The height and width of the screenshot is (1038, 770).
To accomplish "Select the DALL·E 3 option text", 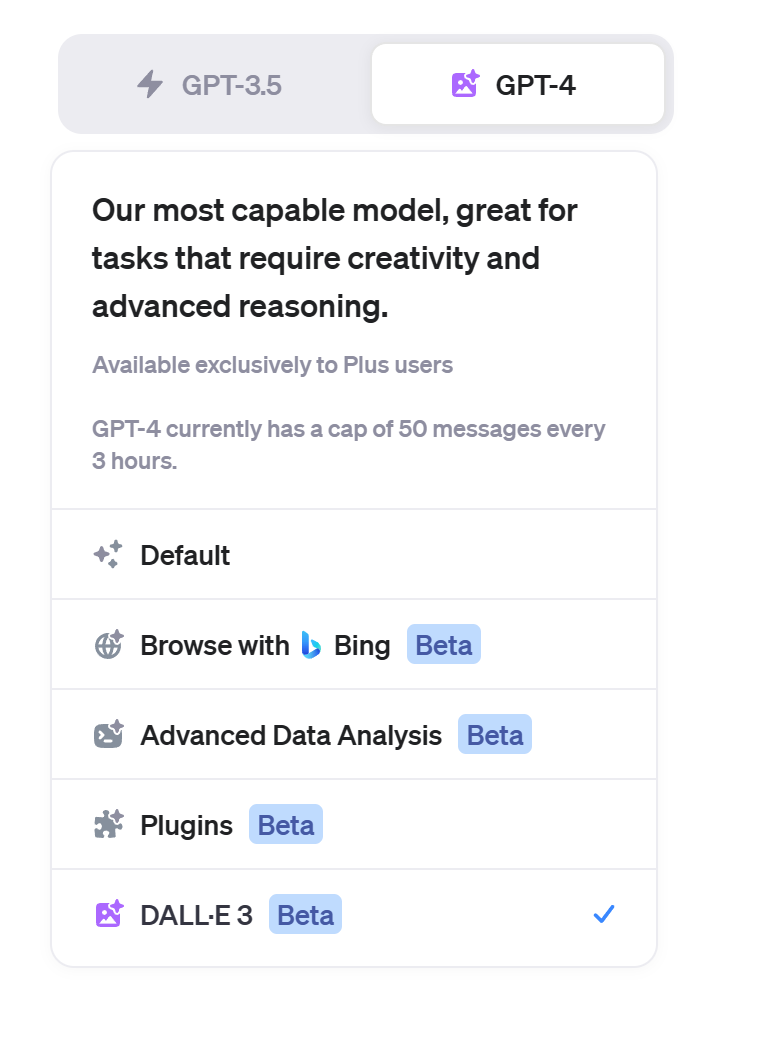I will tap(197, 914).
